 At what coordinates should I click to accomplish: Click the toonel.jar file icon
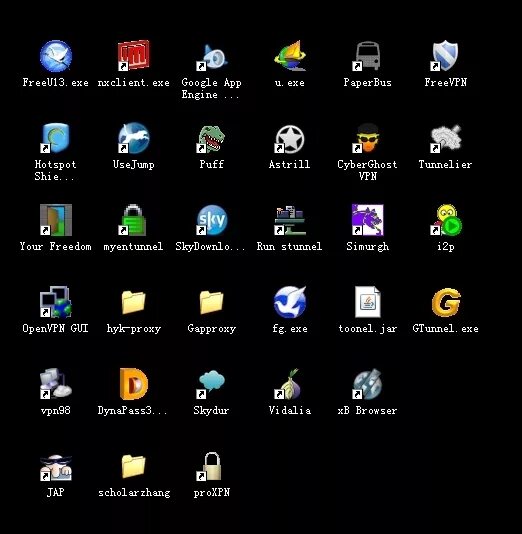[x=367, y=302]
